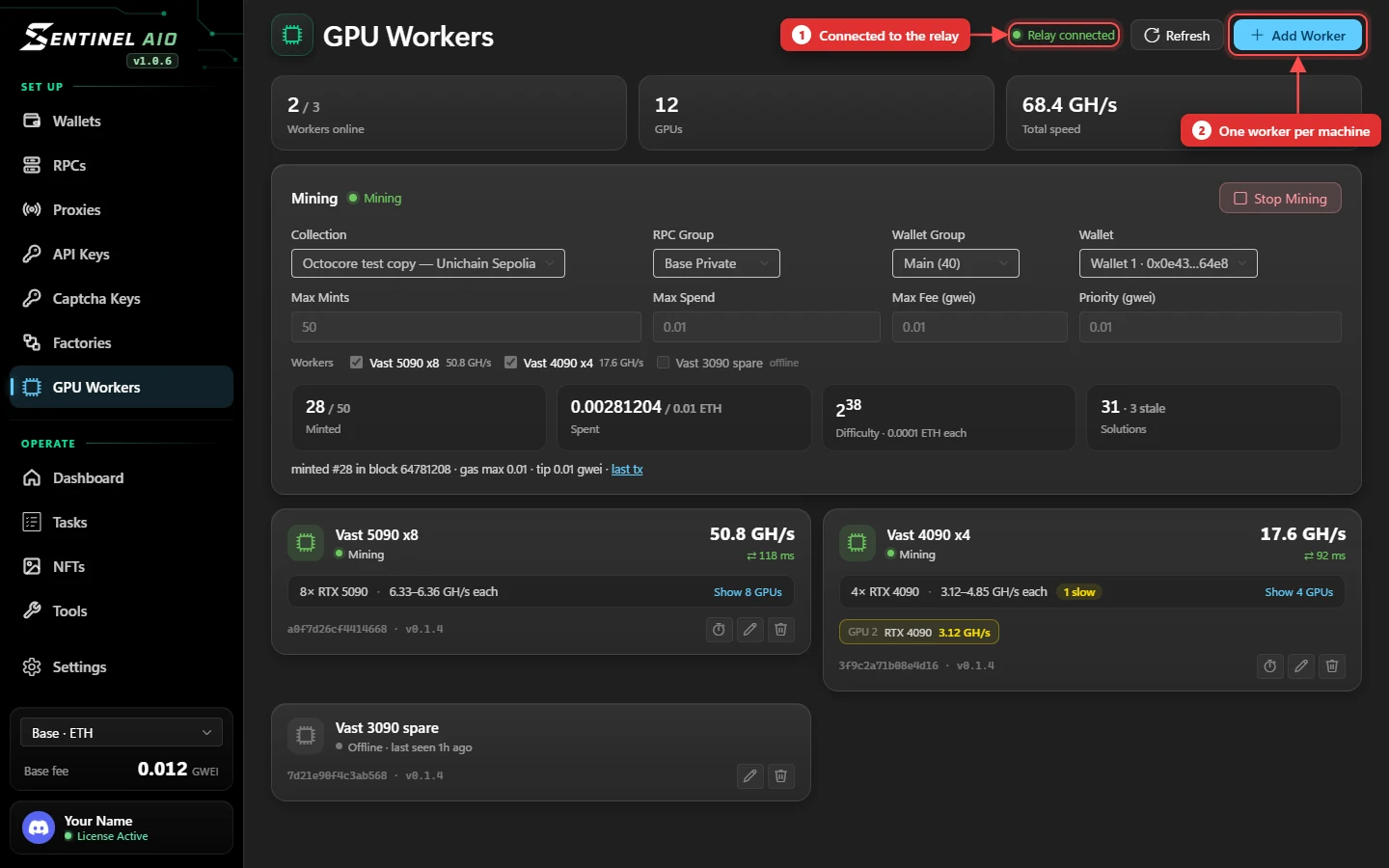Screen dimensions: 1389x868
Task: Open the Base · ETH network dropdown
Action: (122, 733)
